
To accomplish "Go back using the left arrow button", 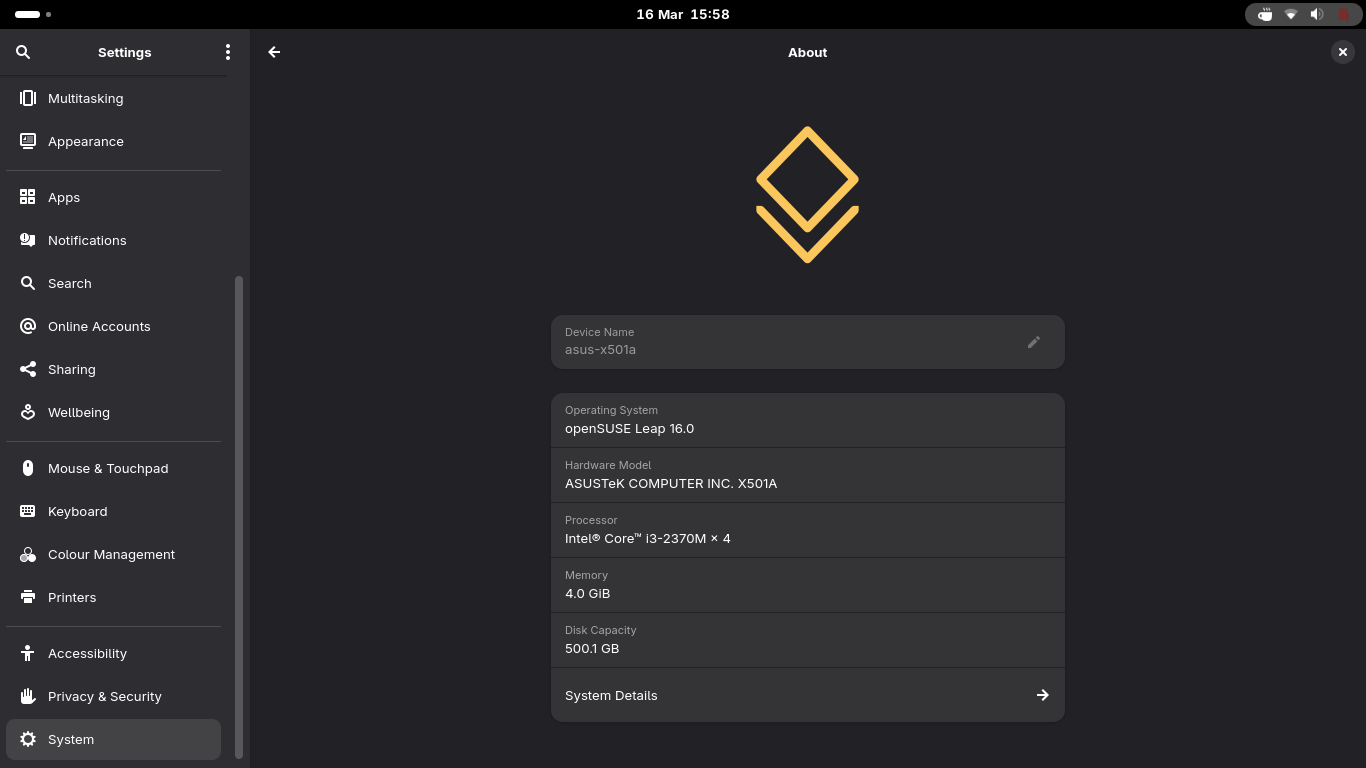I will click(x=274, y=52).
